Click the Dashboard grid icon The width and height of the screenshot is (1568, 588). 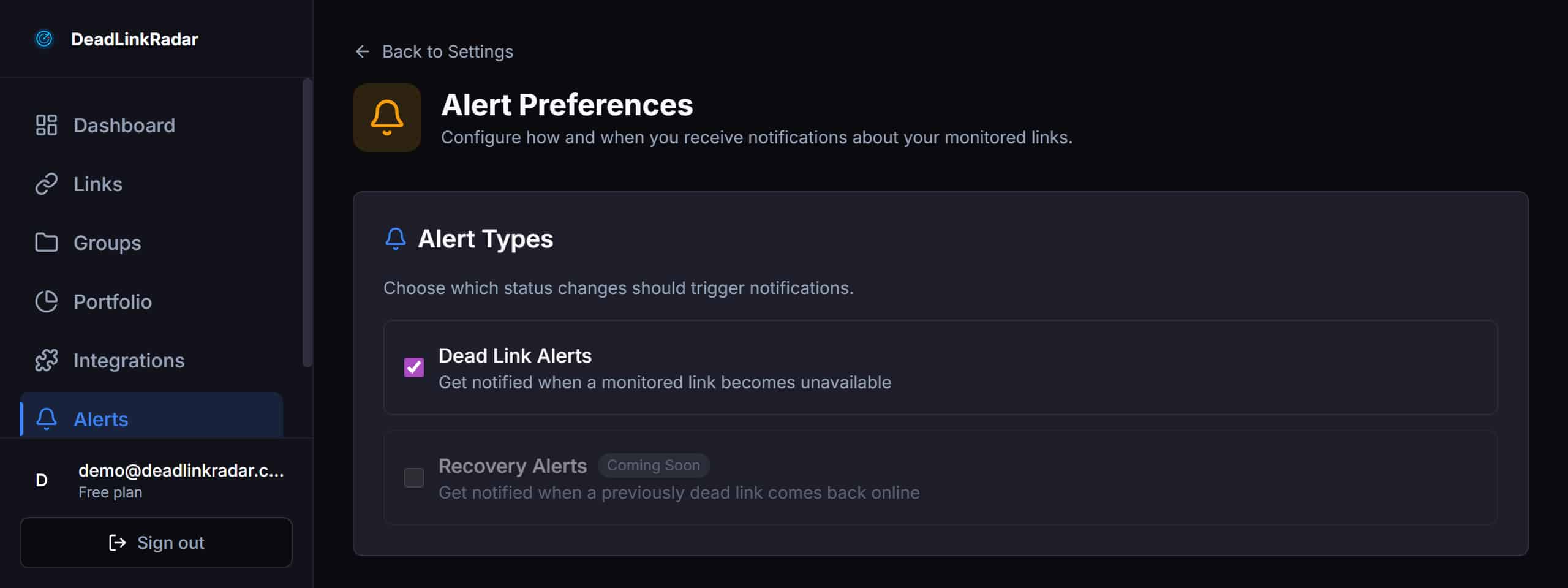[x=47, y=125]
